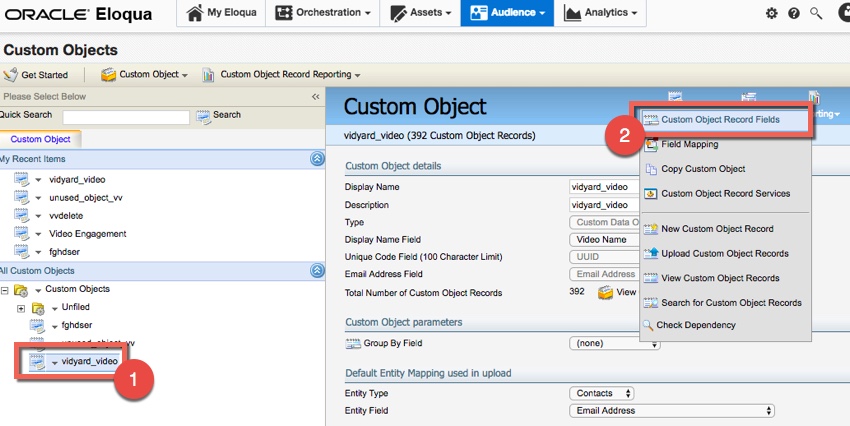The image size is (850, 426).
Task: Collapse the All Custom Objects section
Action: pyautogui.click(x=317, y=270)
